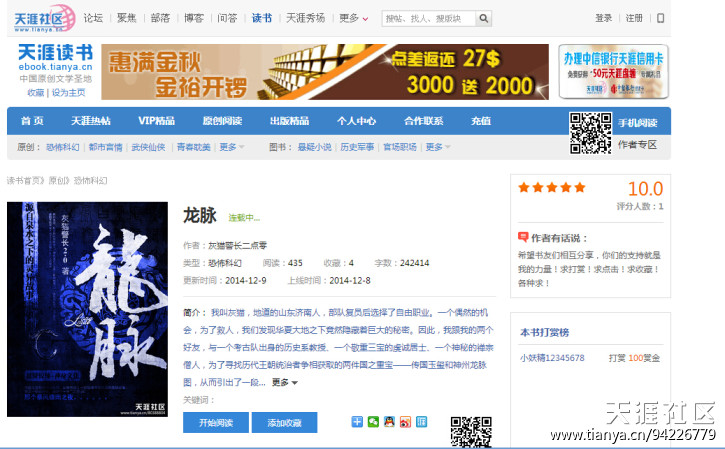The height and width of the screenshot is (449, 725).
Task: Click the 作者专区 link
Action: click(638, 145)
